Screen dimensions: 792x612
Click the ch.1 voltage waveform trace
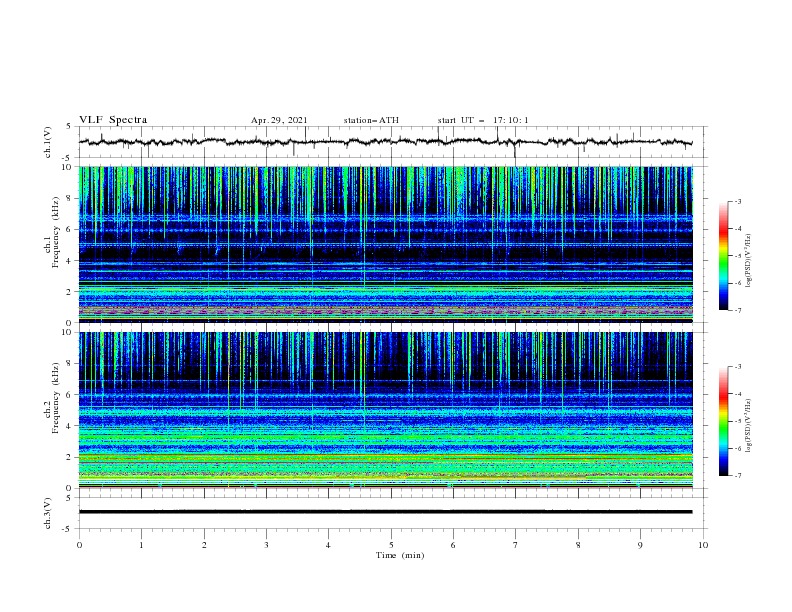(385, 142)
